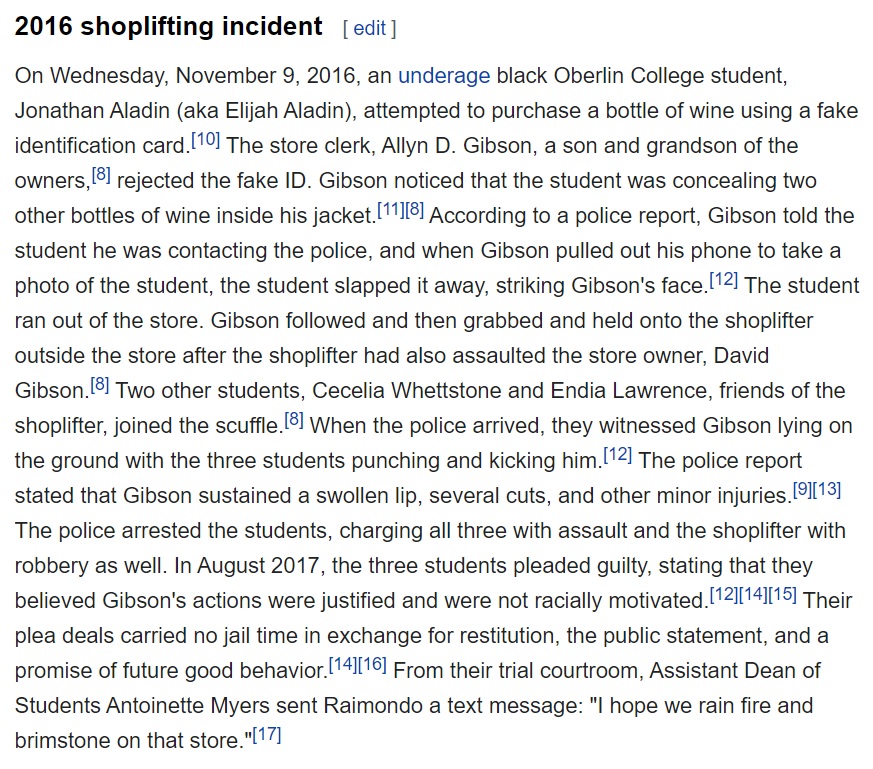Click the 2016 shoplifting incident heading
The image size is (873, 769).
coord(168,26)
